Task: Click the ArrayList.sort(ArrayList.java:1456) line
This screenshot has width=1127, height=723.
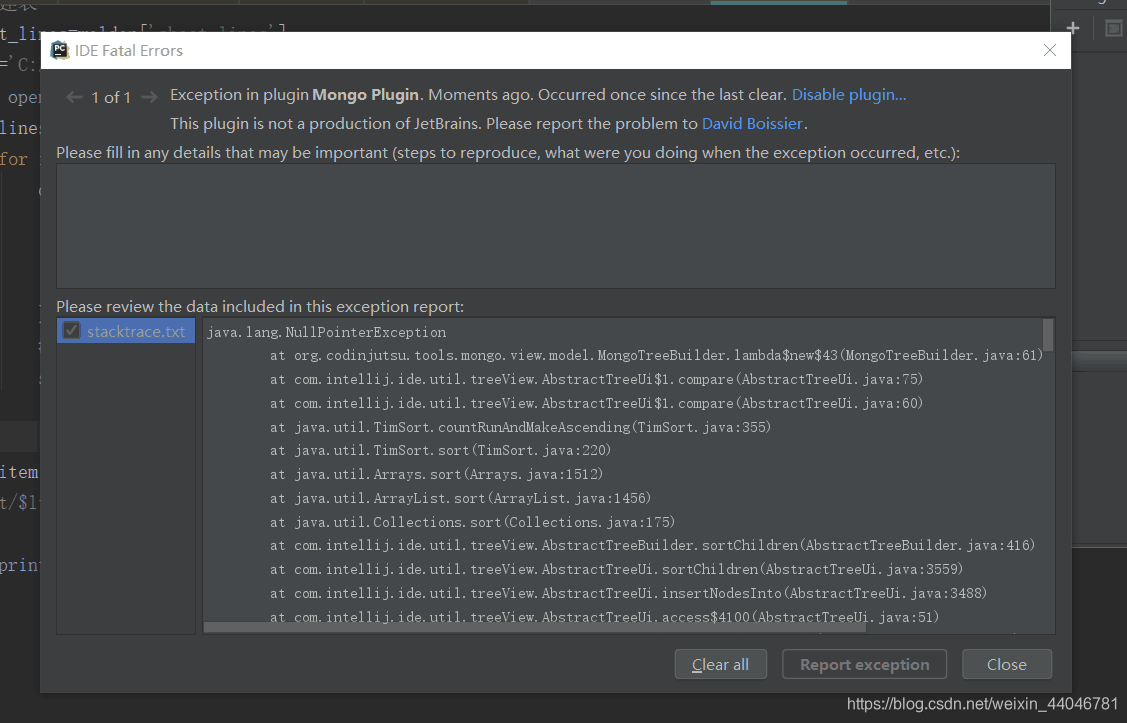Action: point(461,498)
